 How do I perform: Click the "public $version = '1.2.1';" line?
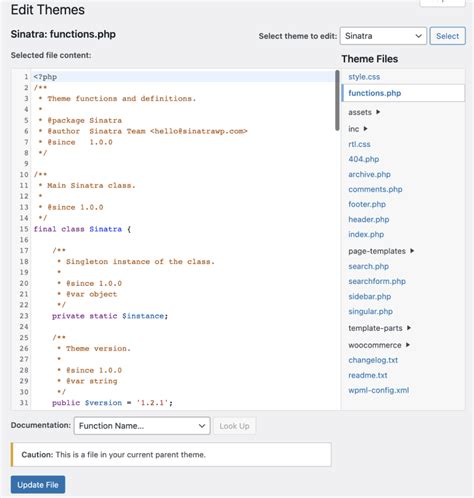coord(112,403)
